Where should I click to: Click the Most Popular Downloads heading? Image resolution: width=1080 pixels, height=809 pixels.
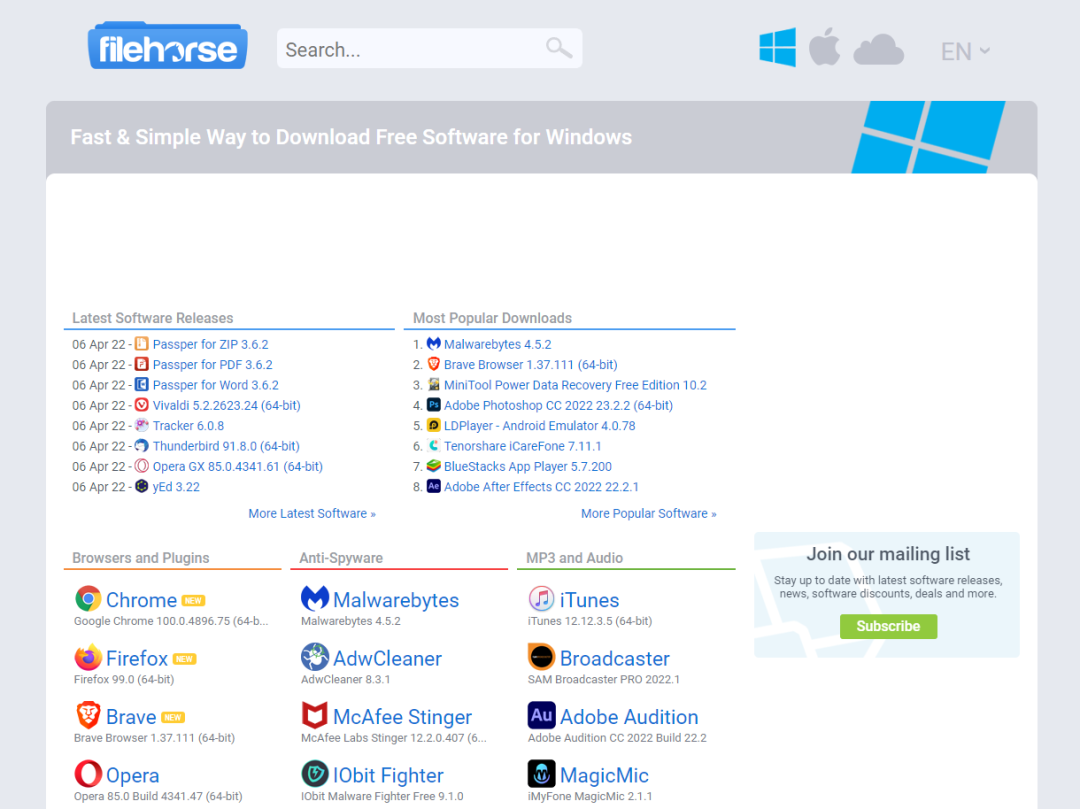point(492,318)
